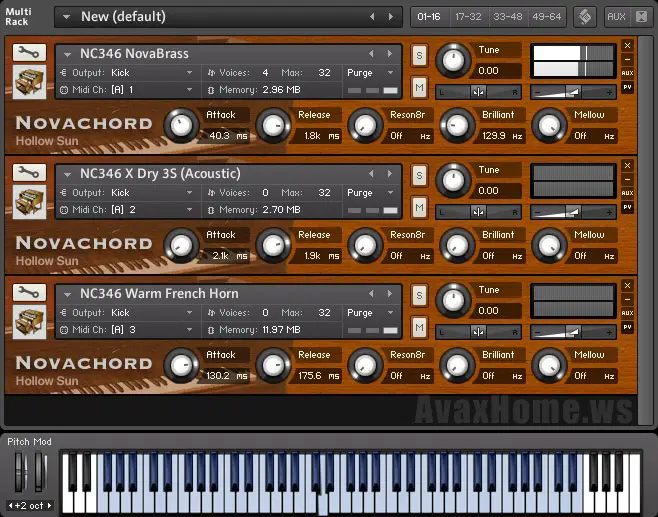This screenshot has height=517, width=658.
Task: Close the multi rack header X
Action: click(641, 17)
